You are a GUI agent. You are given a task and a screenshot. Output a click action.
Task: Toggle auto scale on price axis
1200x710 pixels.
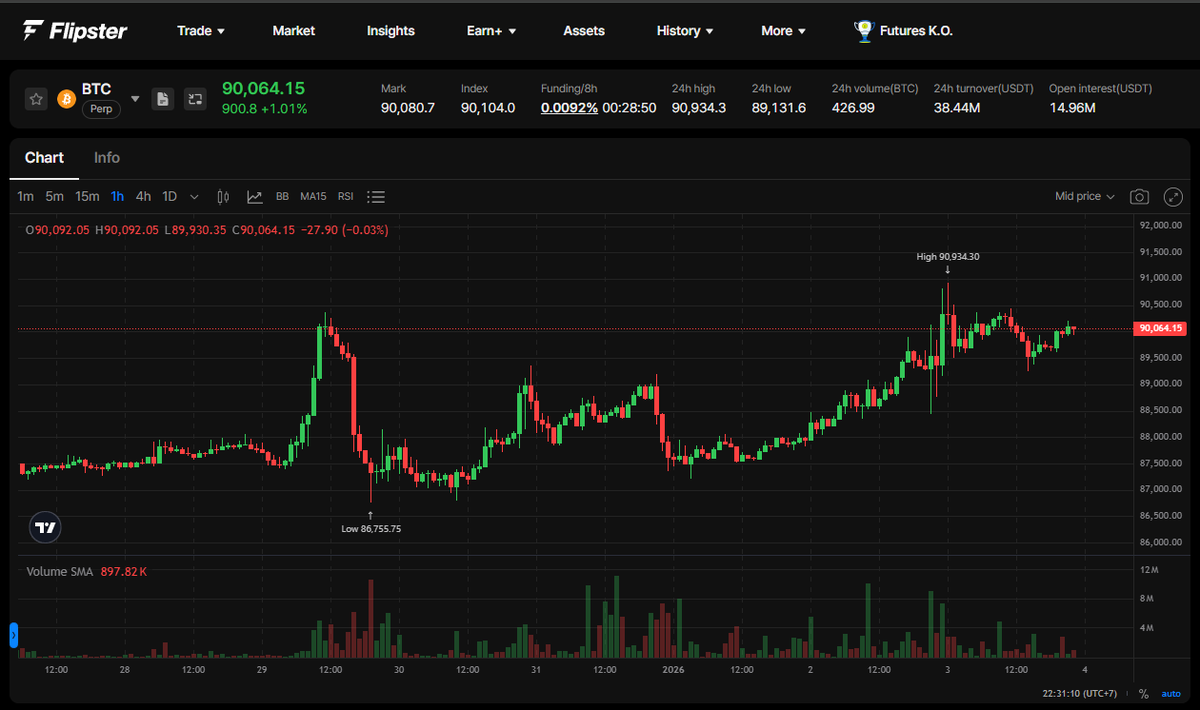pos(1170,694)
